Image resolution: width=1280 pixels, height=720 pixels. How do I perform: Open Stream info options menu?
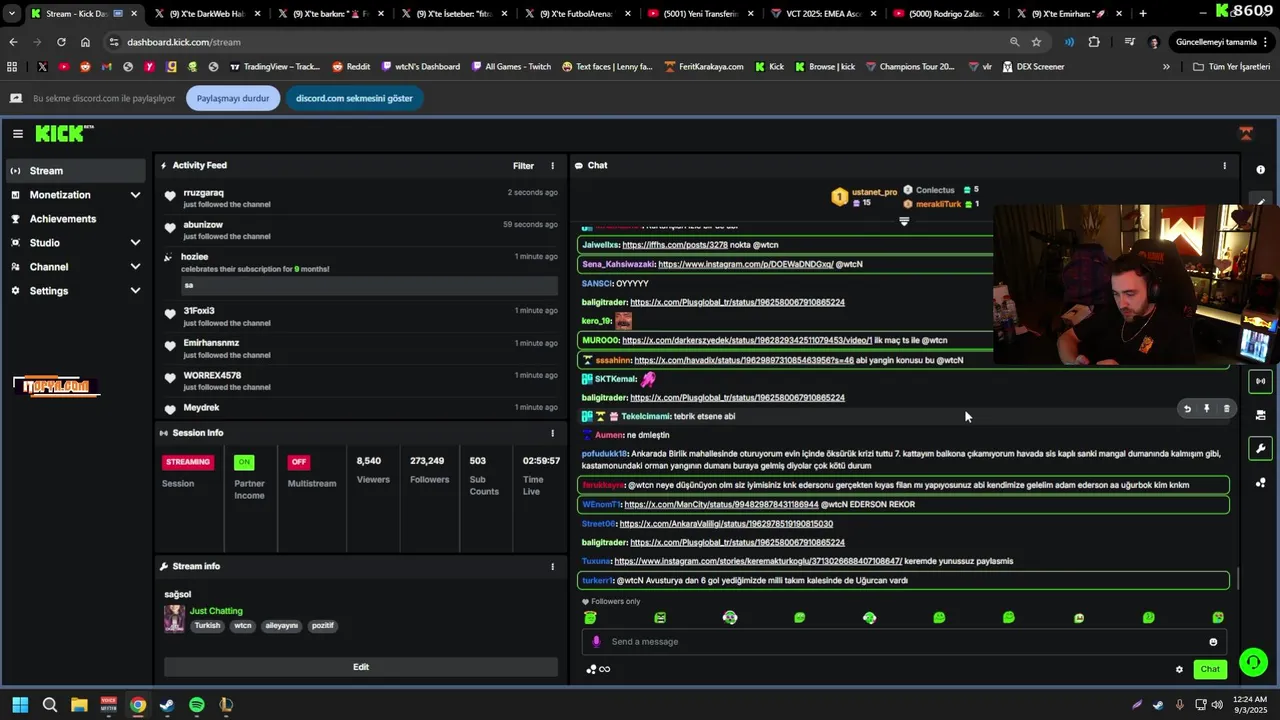click(x=552, y=567)
